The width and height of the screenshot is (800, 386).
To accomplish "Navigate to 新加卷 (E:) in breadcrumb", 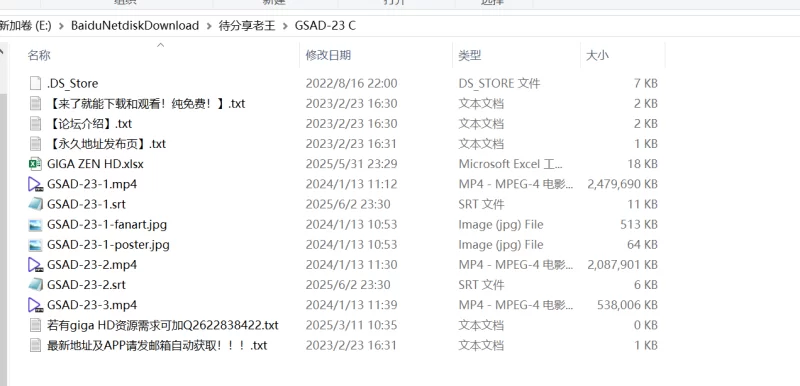I will pyautogui.click(x=26, y=25).
